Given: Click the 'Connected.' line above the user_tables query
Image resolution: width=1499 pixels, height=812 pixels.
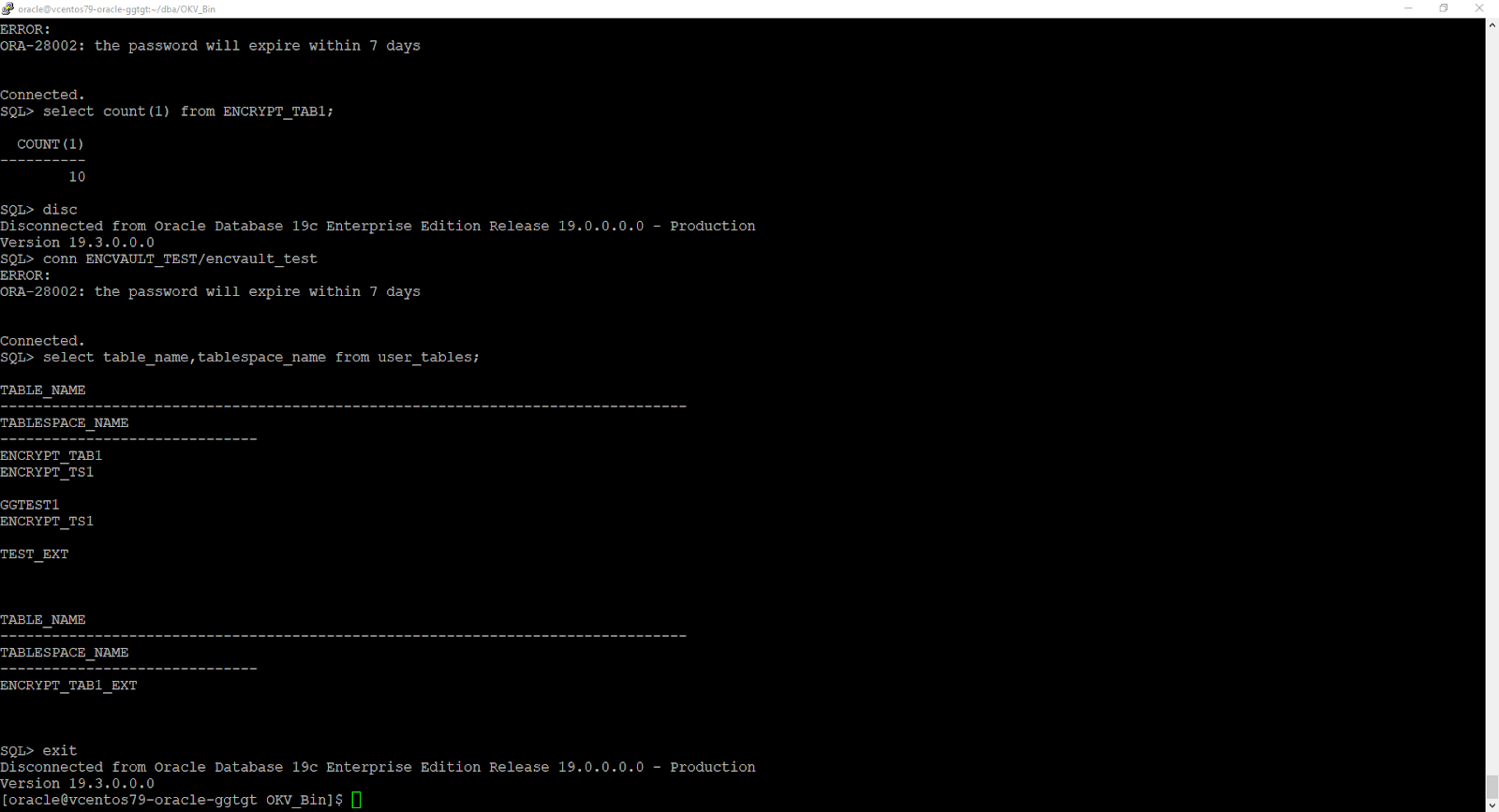Looking at the screenshot, I should click(43, 341).
